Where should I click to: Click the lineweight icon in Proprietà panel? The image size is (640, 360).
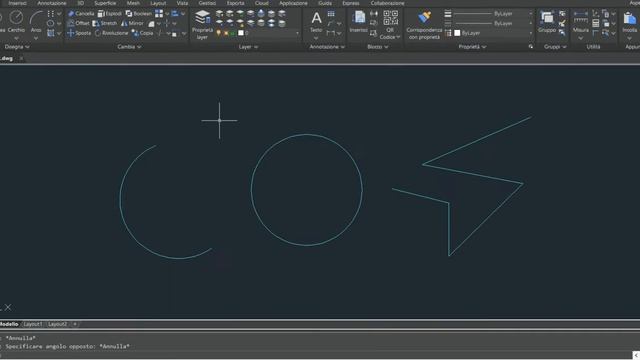click(448, 13)
